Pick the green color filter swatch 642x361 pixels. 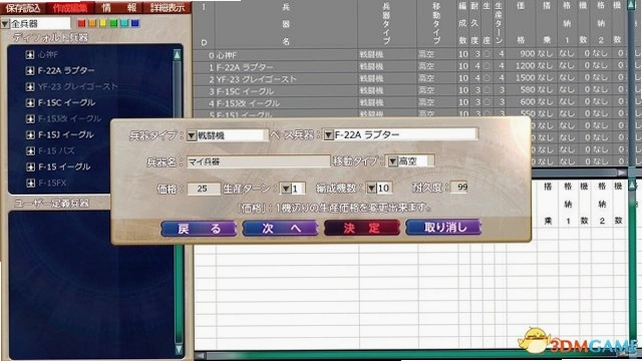point(113,23)
